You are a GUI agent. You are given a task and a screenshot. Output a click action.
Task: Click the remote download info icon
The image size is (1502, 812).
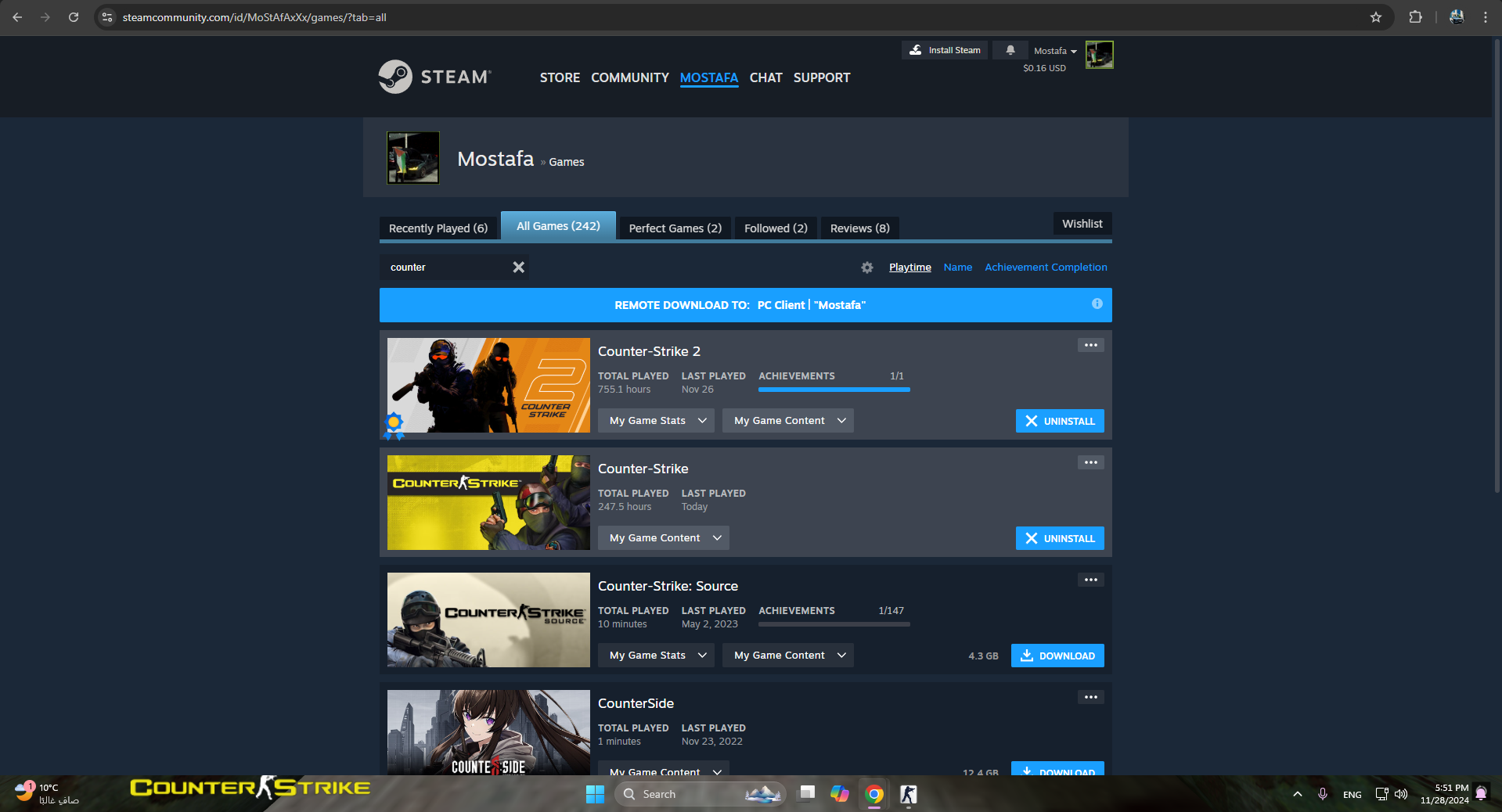click(x=1097, y=304)
